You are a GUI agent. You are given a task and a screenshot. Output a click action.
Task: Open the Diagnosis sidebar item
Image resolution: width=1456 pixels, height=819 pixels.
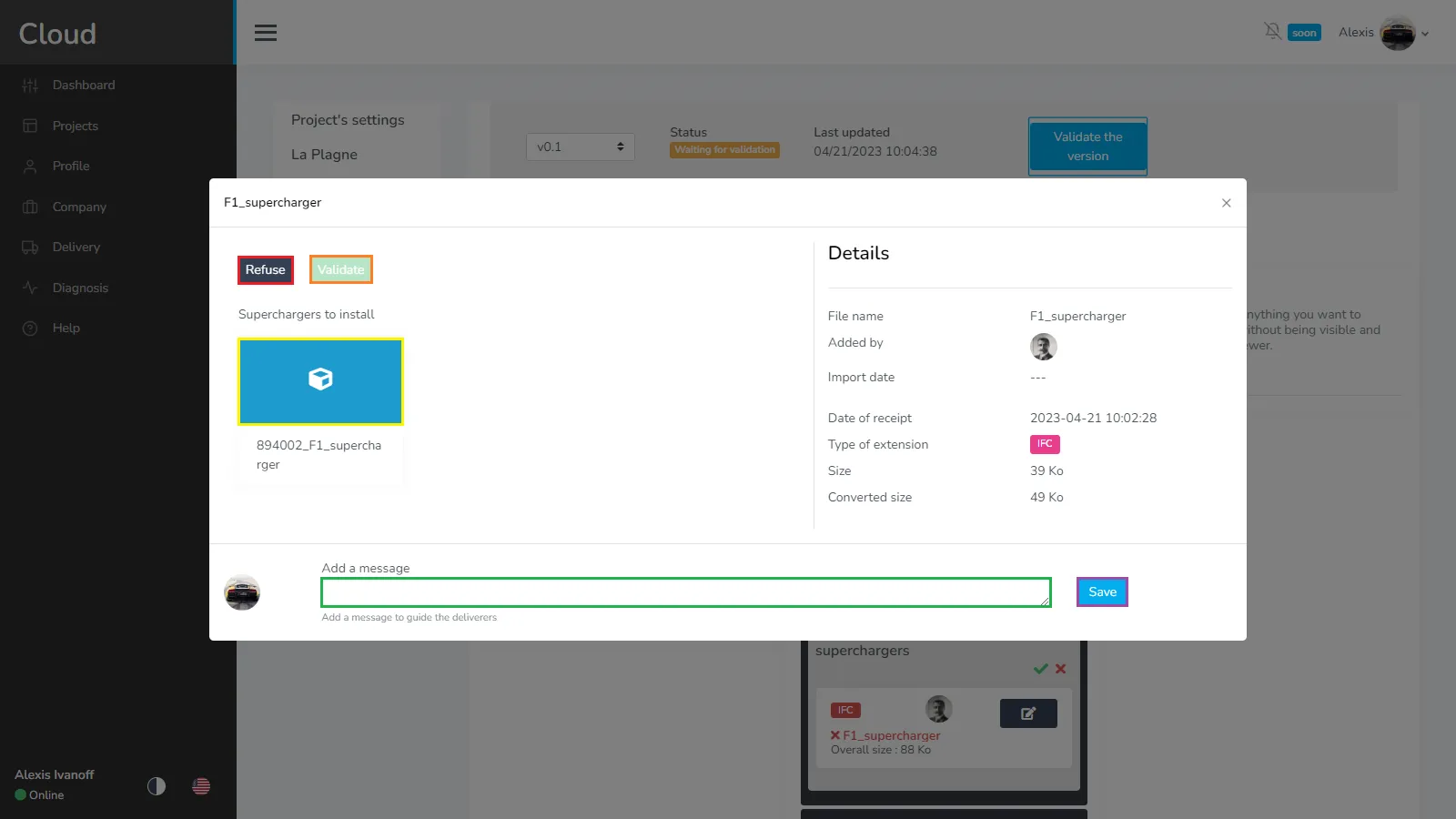[80, 288]
